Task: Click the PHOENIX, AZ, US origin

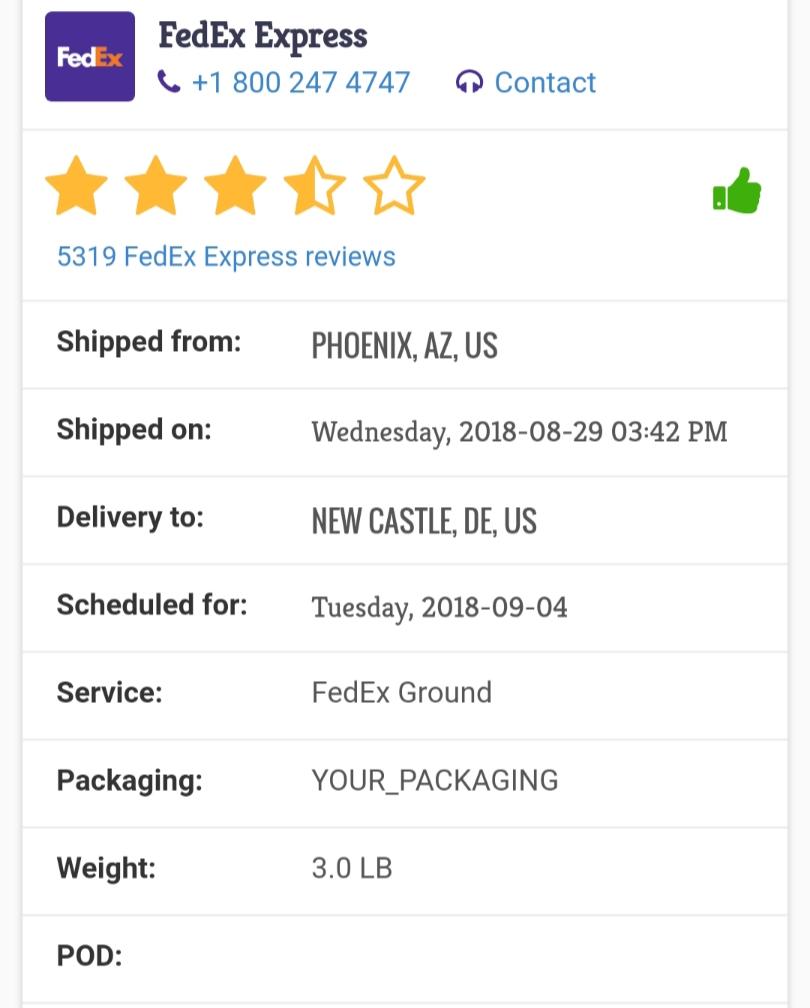Action: (404, 346)
